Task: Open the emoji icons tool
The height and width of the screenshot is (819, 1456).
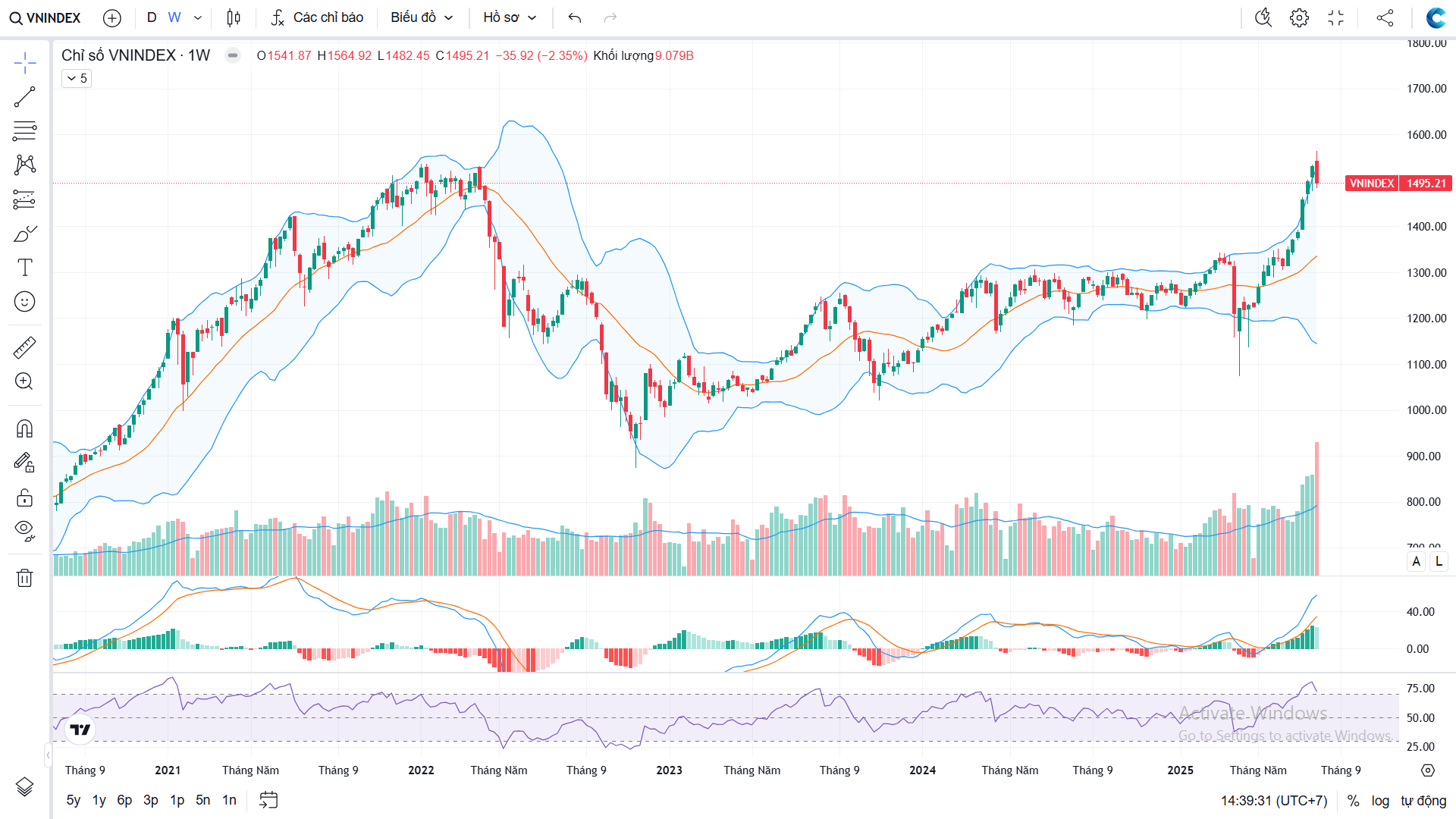Action: pos(24,302)
